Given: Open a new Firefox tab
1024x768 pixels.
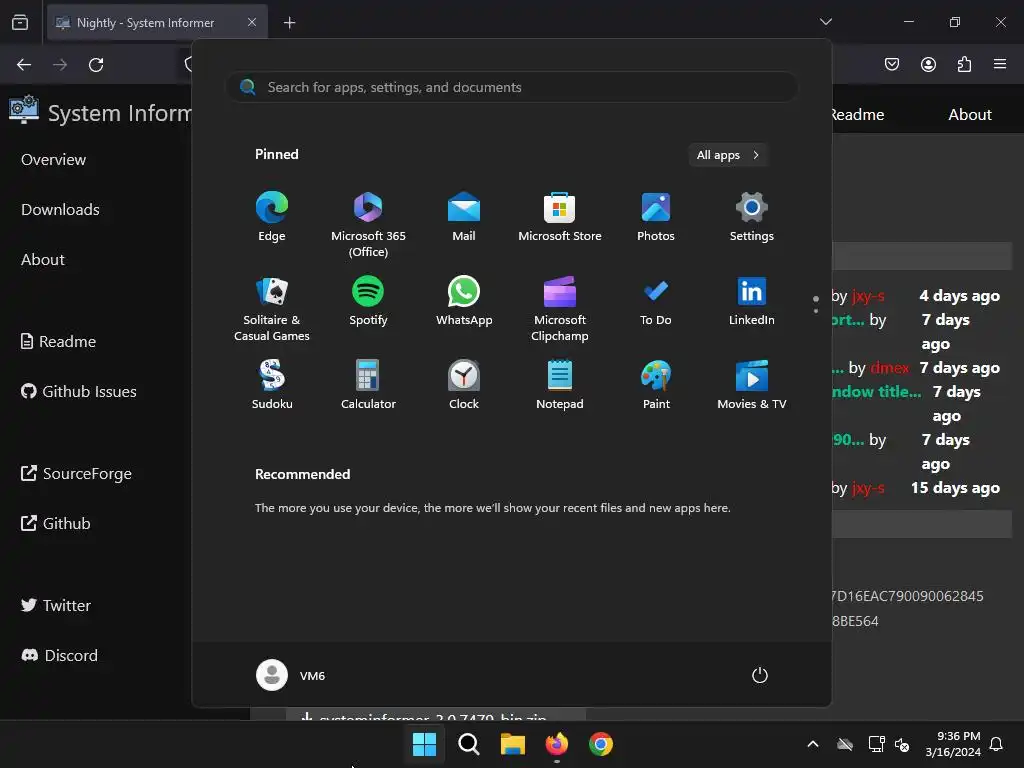Looking at the screenshot, I should tap(289, 23).
